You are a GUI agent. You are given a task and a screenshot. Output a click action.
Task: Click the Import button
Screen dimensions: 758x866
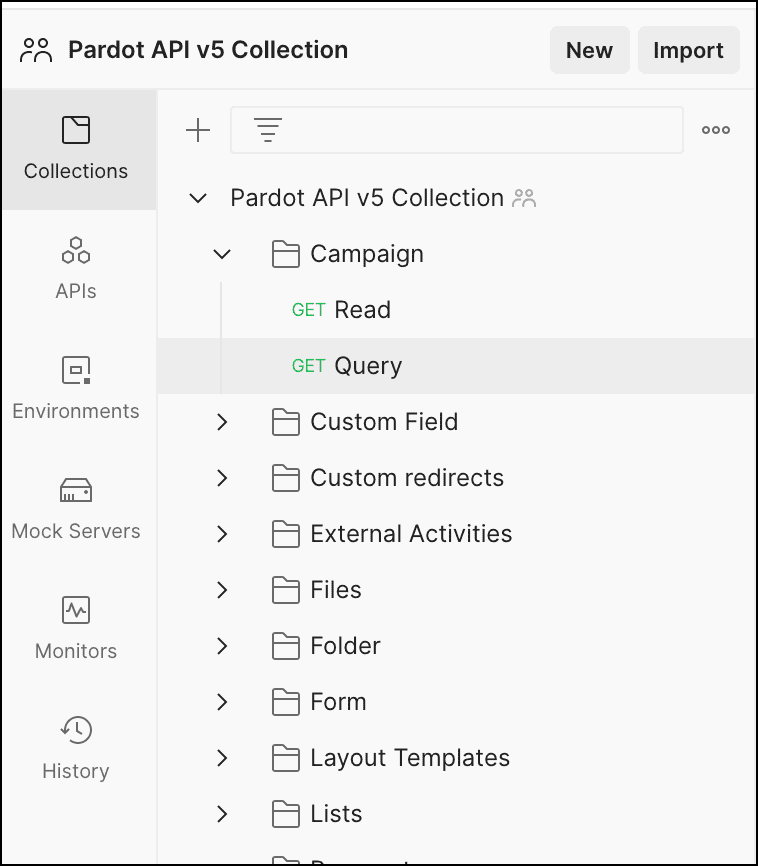point(688,50)
